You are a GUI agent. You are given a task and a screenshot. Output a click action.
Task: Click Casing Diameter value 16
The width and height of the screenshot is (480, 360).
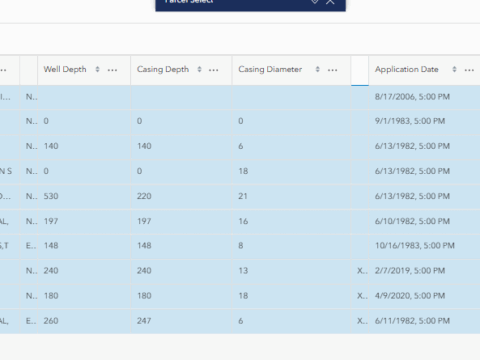[x=243, y=221]
